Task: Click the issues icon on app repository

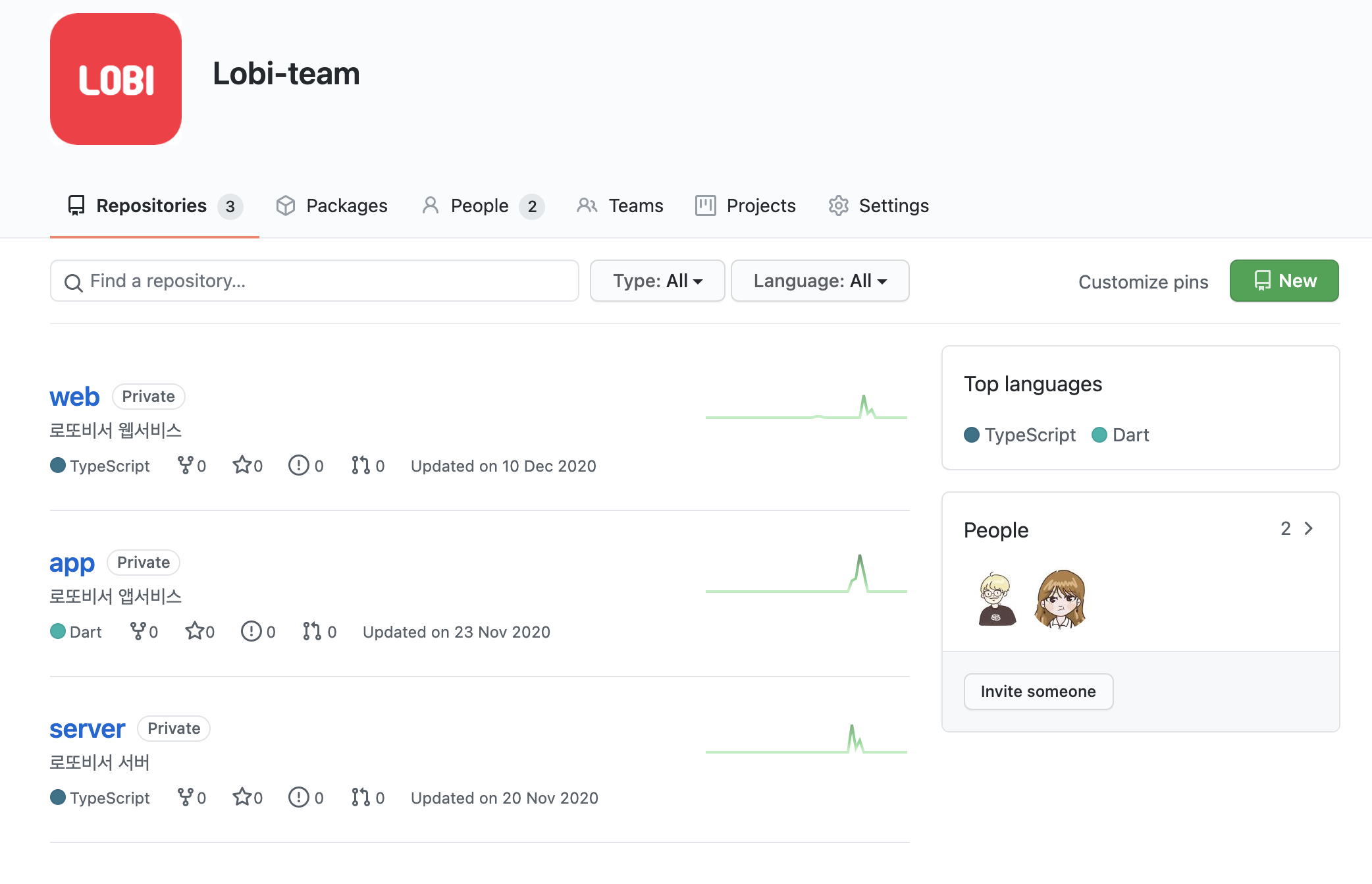Action: (251, 631)
